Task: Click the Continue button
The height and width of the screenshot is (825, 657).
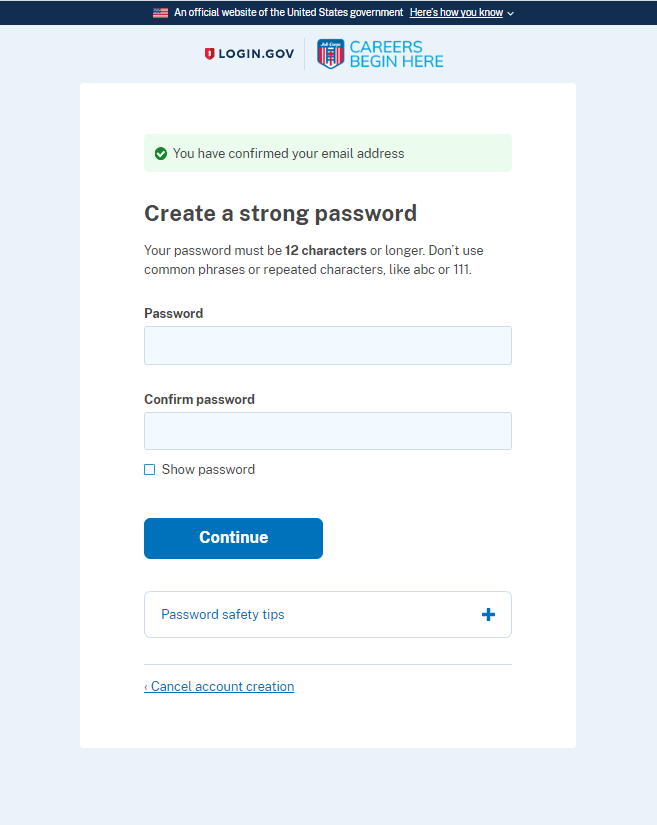Action: (x=234, y=538)
